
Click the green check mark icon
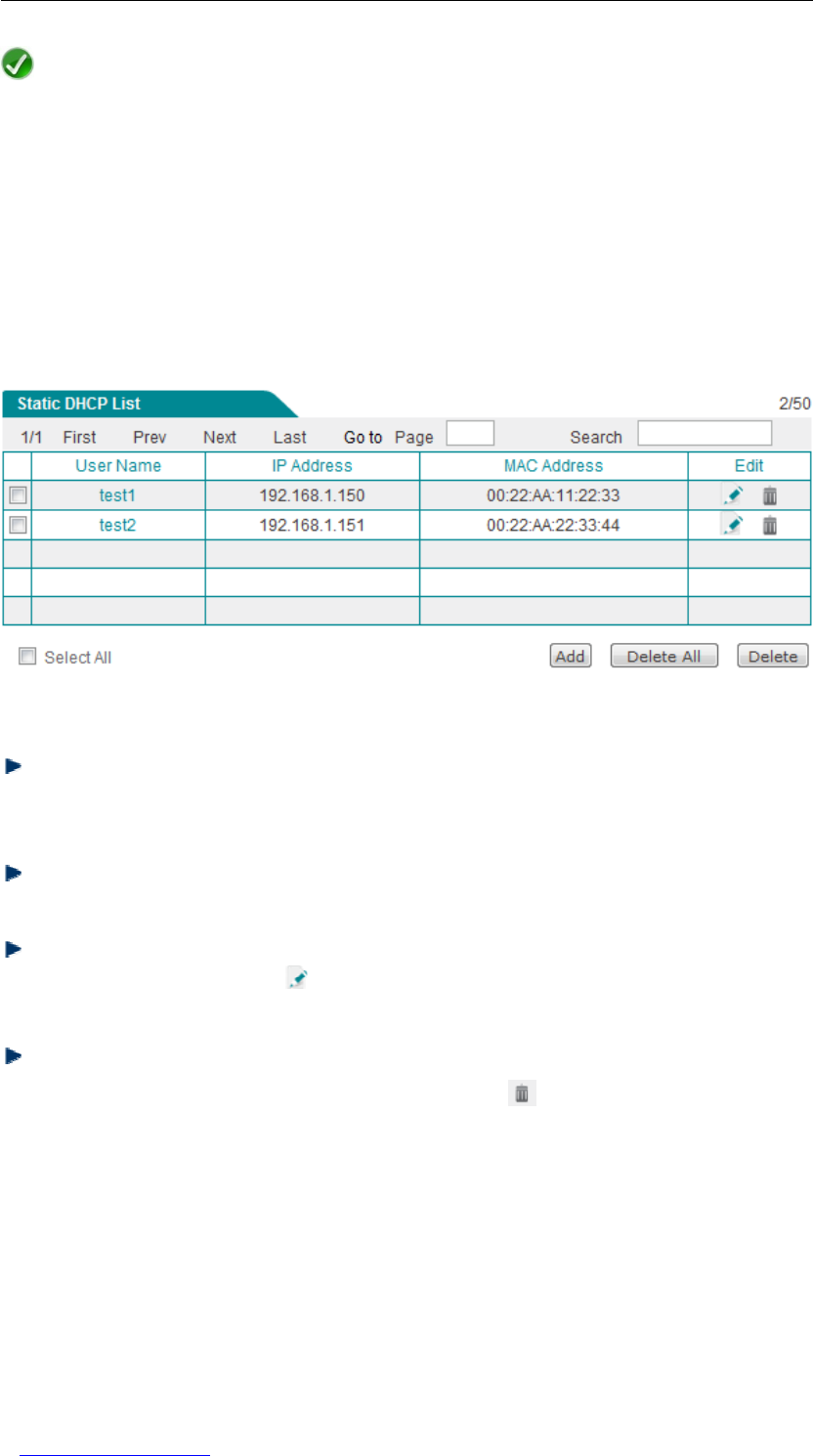(x=18, y=64)
